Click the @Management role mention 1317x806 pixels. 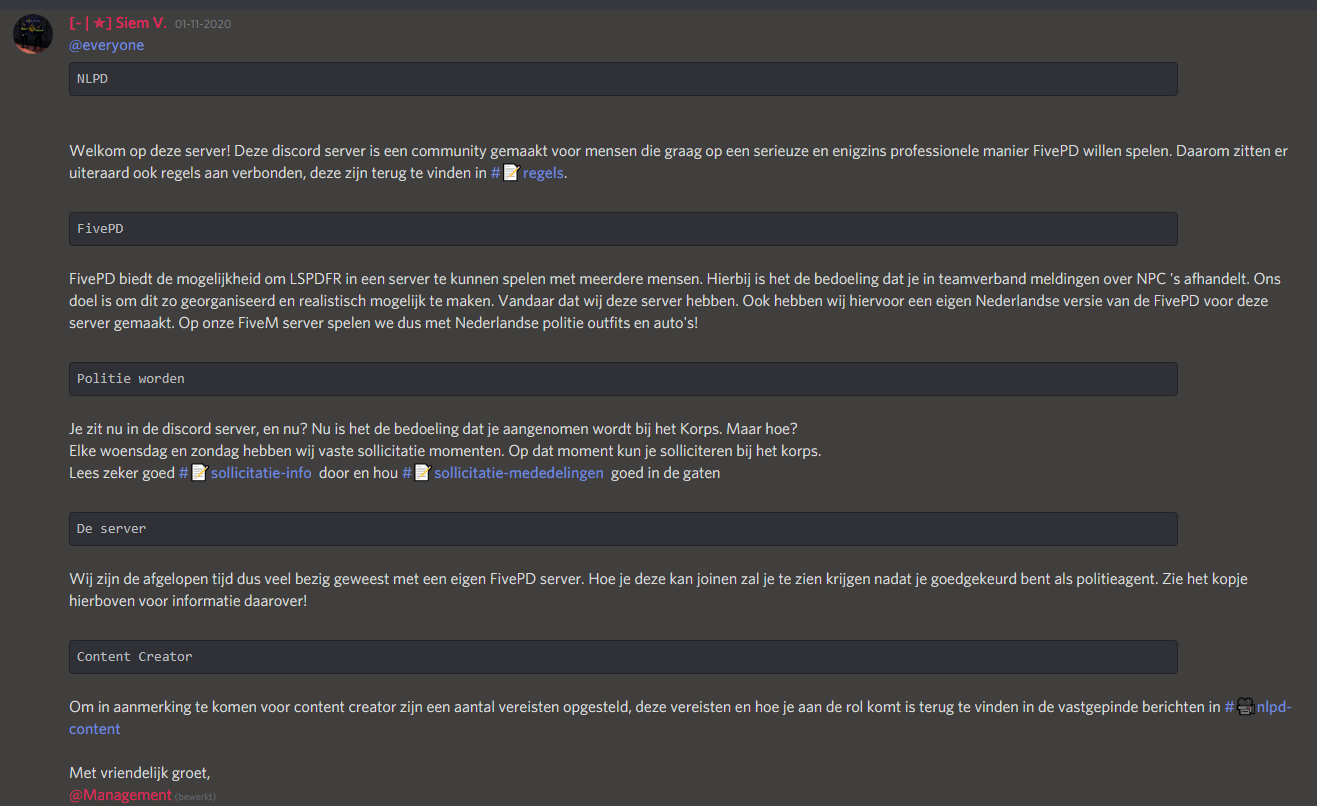[120, 795]
